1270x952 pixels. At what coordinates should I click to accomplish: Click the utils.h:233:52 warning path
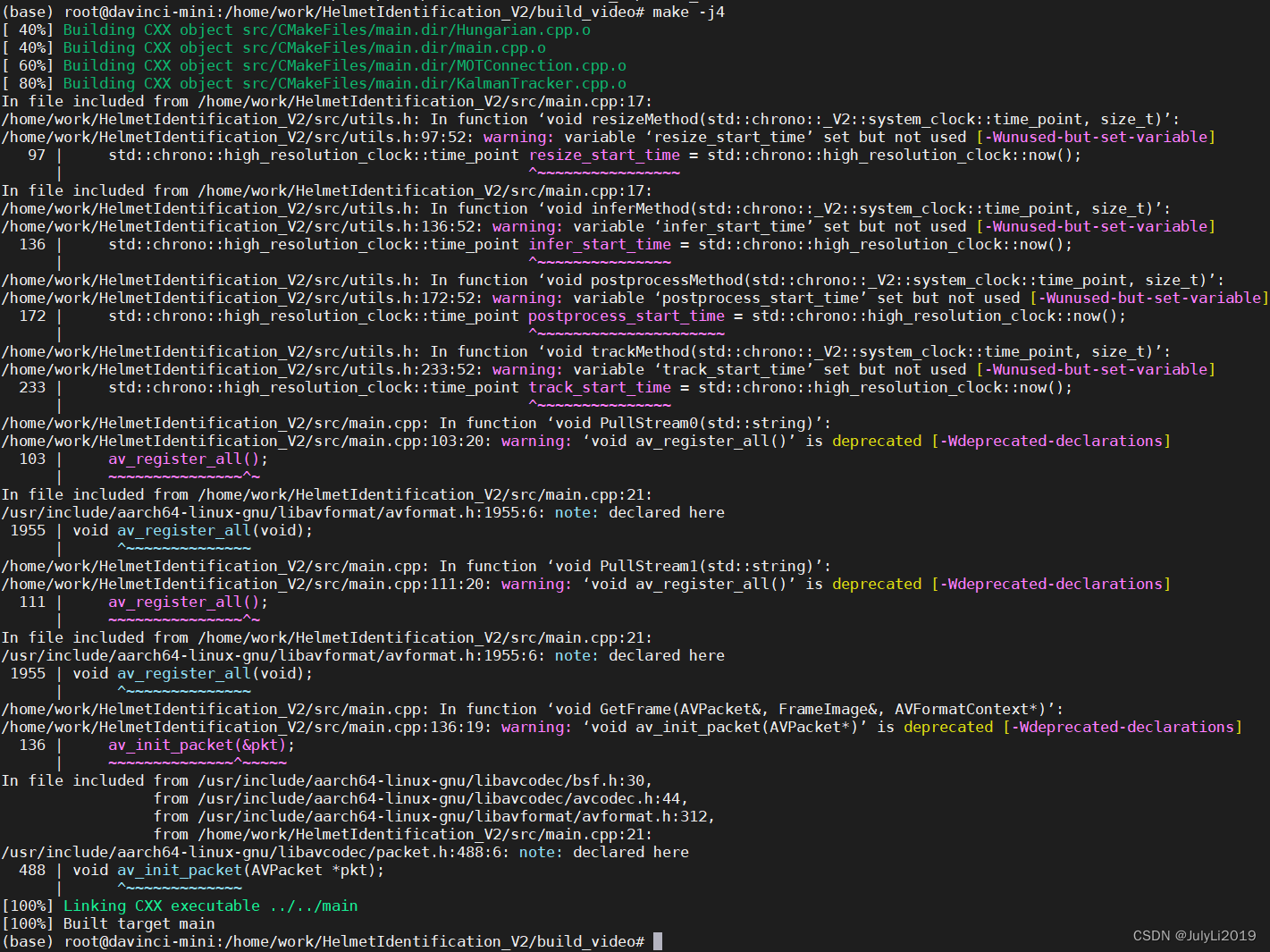coord(242,369)
